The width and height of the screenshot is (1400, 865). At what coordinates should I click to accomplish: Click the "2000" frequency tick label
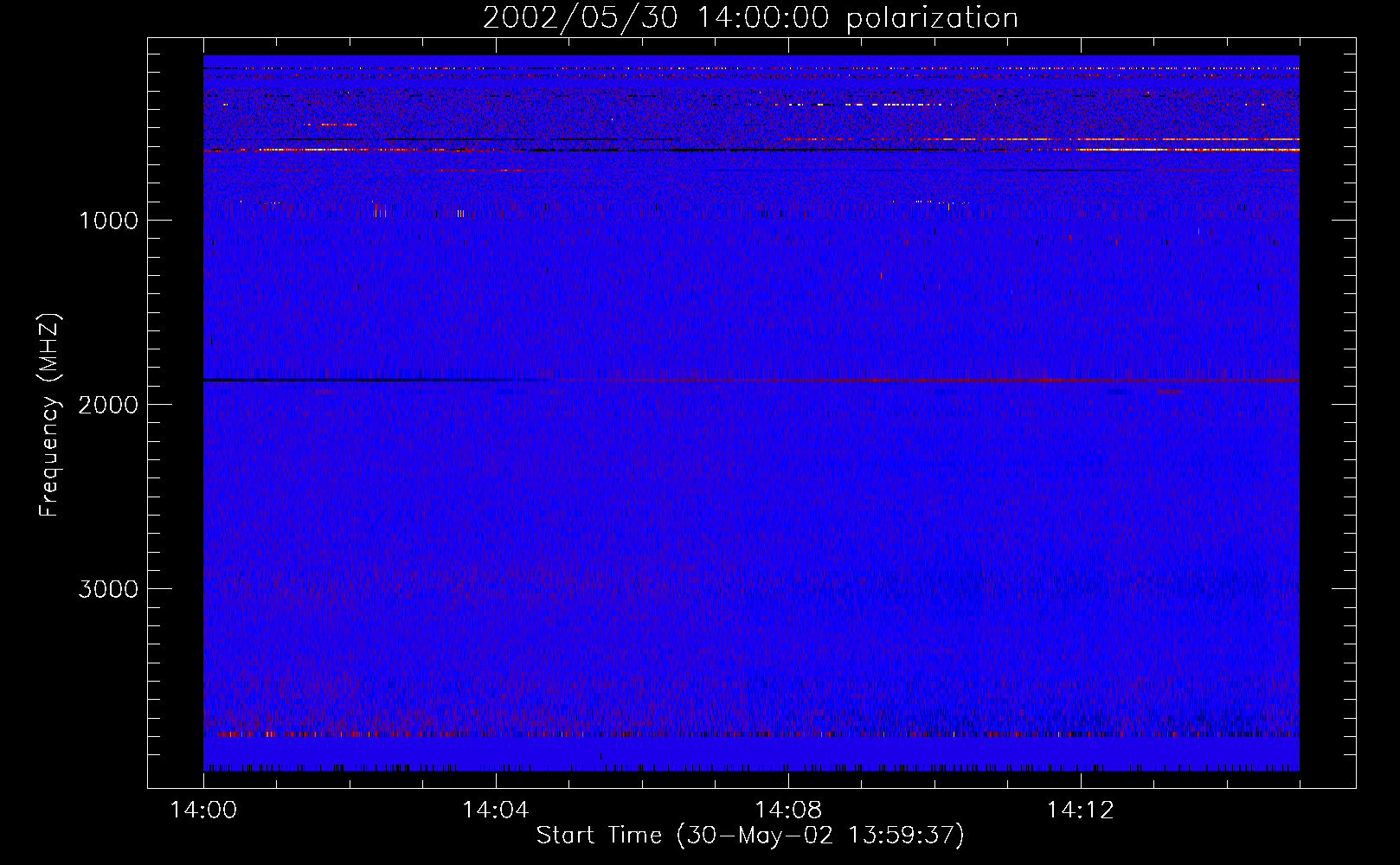point(108,405)
